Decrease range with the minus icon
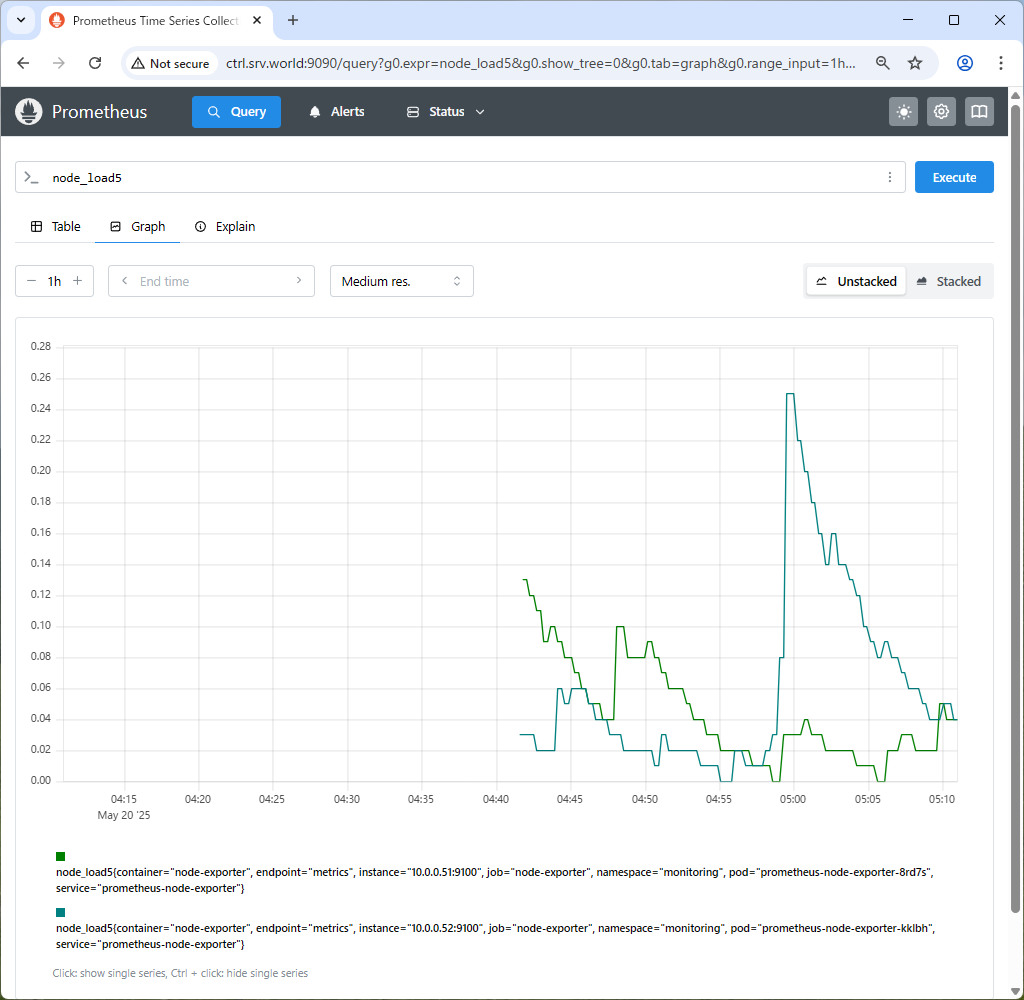Screen dimensions: 1024x1000 click(x=31, y=281)
